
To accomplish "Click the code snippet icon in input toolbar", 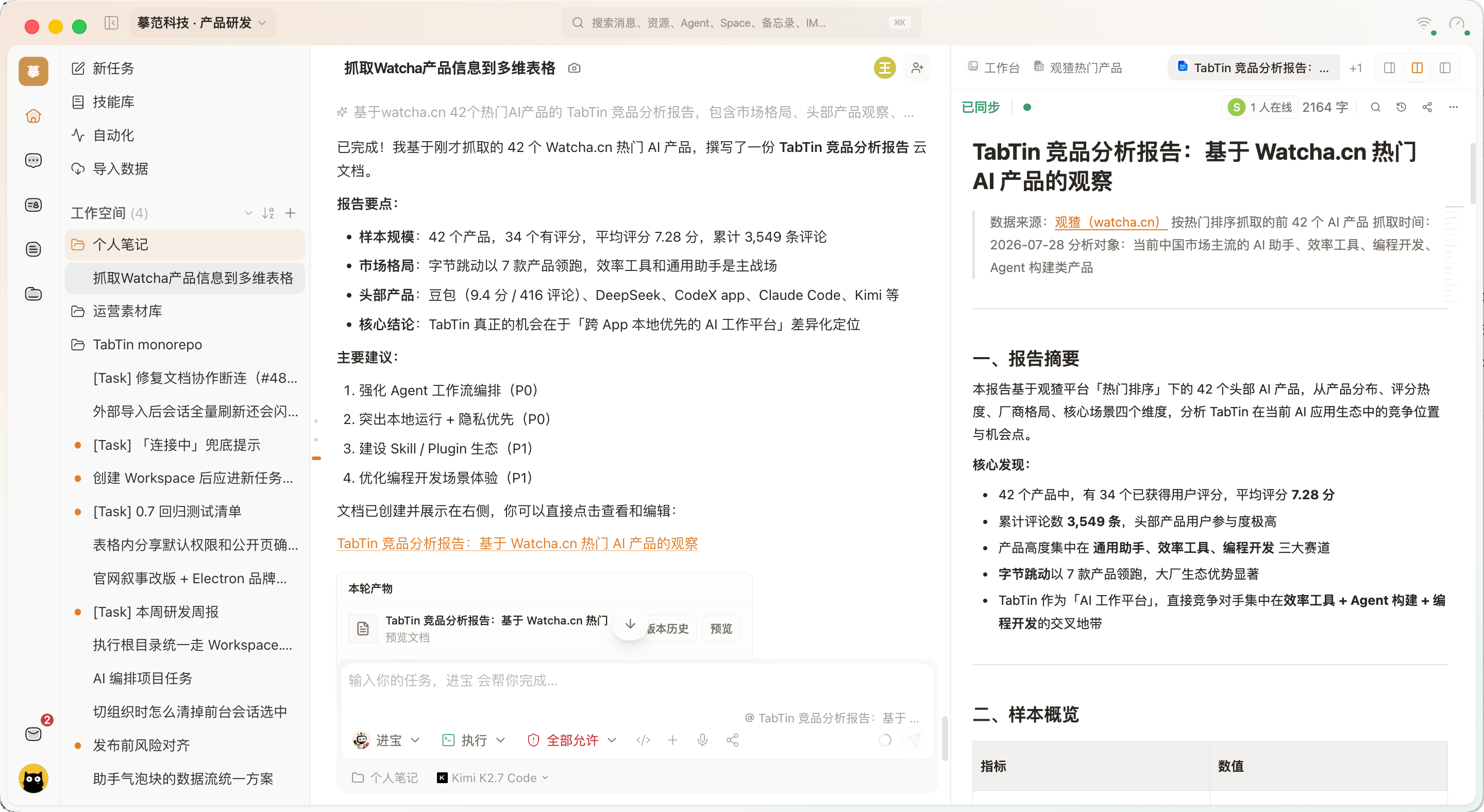I will 643,740.
